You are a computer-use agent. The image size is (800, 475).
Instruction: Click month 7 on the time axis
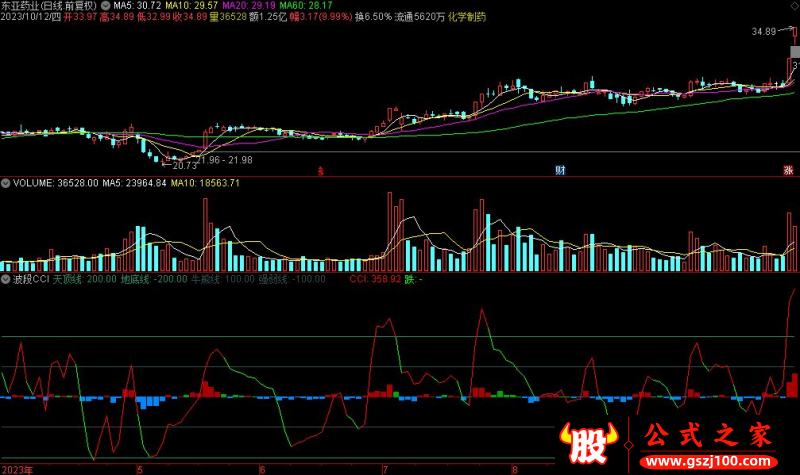click(385, 470)
